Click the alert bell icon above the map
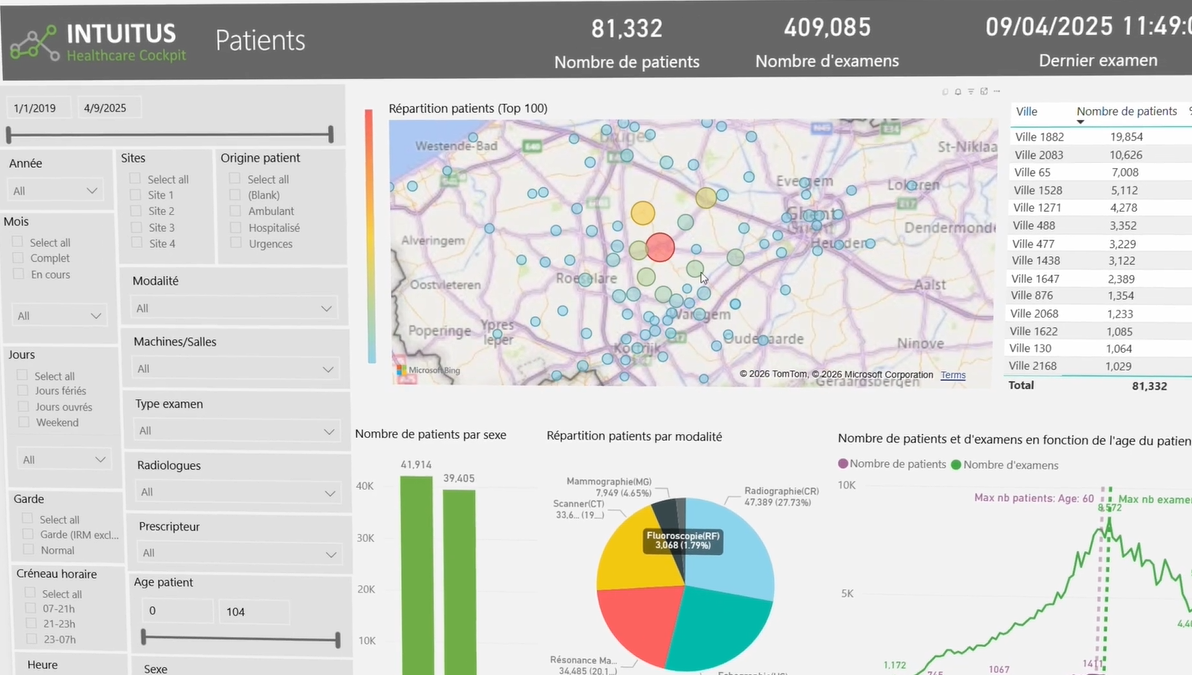The height and width of the screenshot is (675, 1192). click(958, 91)
